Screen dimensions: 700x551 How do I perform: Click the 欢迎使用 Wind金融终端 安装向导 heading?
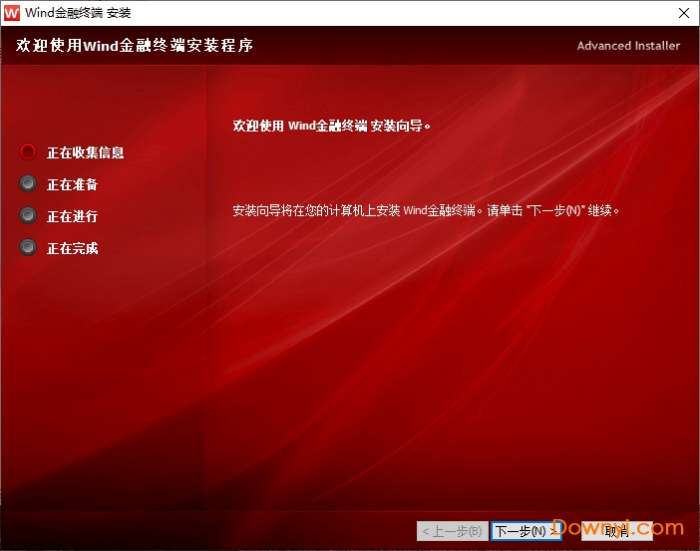pyautogui.click(x=332, y=126)
